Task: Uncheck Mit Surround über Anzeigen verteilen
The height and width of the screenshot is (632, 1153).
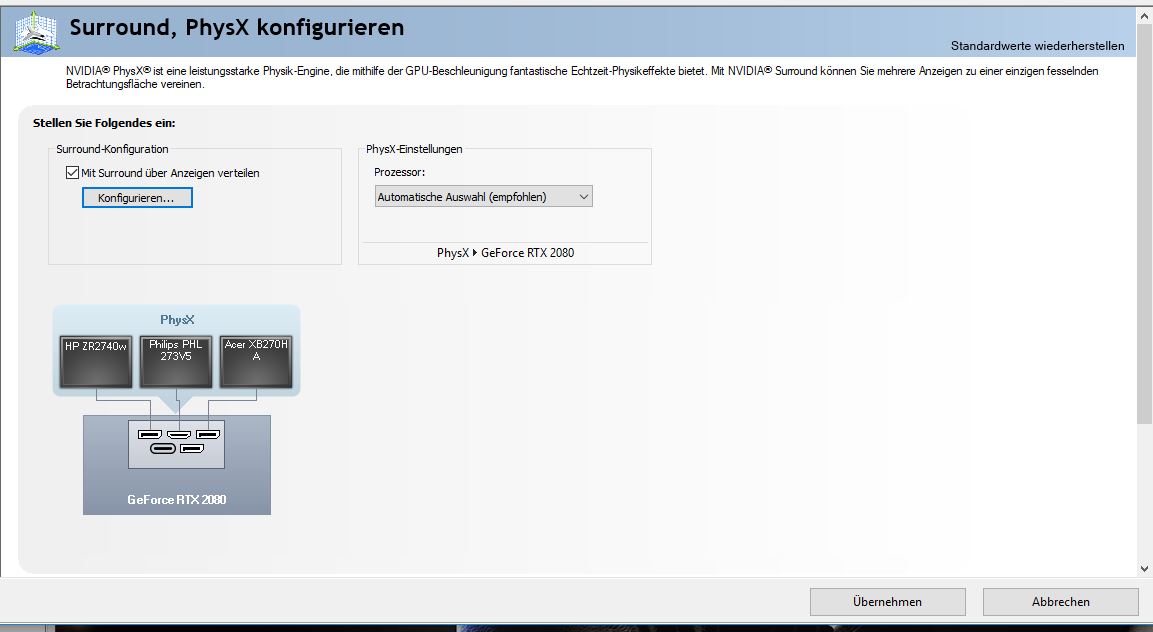Action: coord(72,173)
